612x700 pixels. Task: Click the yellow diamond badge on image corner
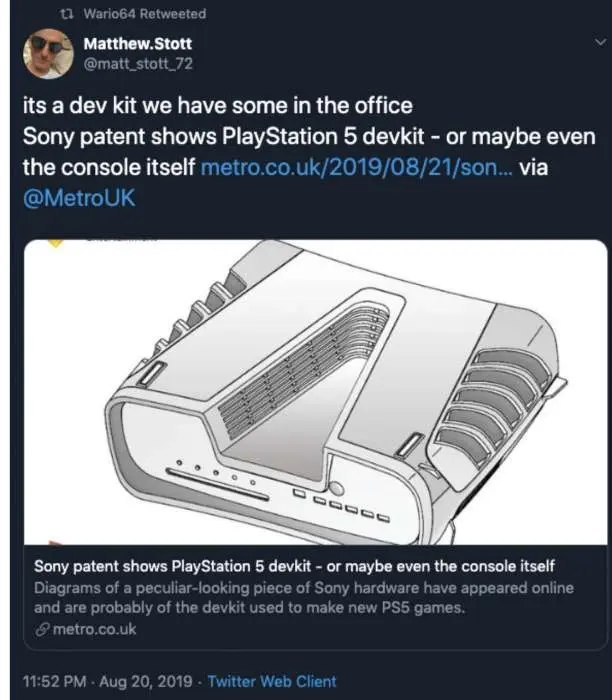[55, 243]
